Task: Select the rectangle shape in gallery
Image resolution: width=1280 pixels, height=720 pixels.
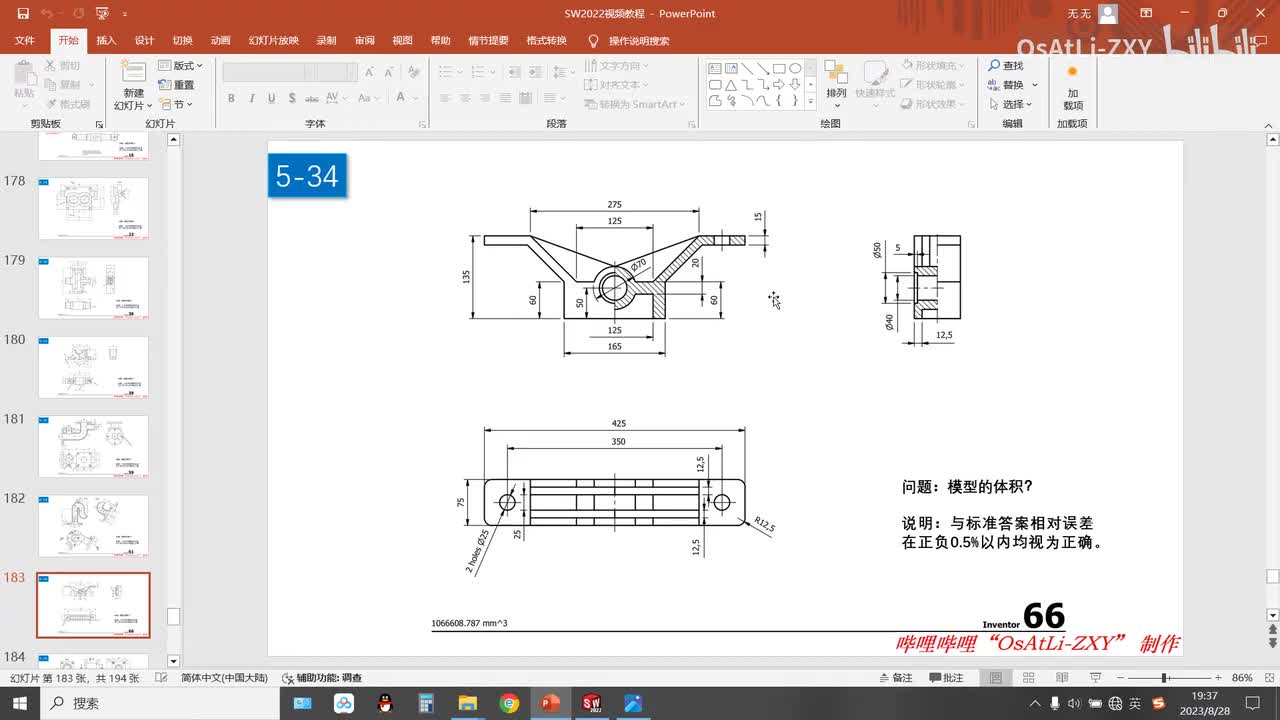Action: [779, 69]
